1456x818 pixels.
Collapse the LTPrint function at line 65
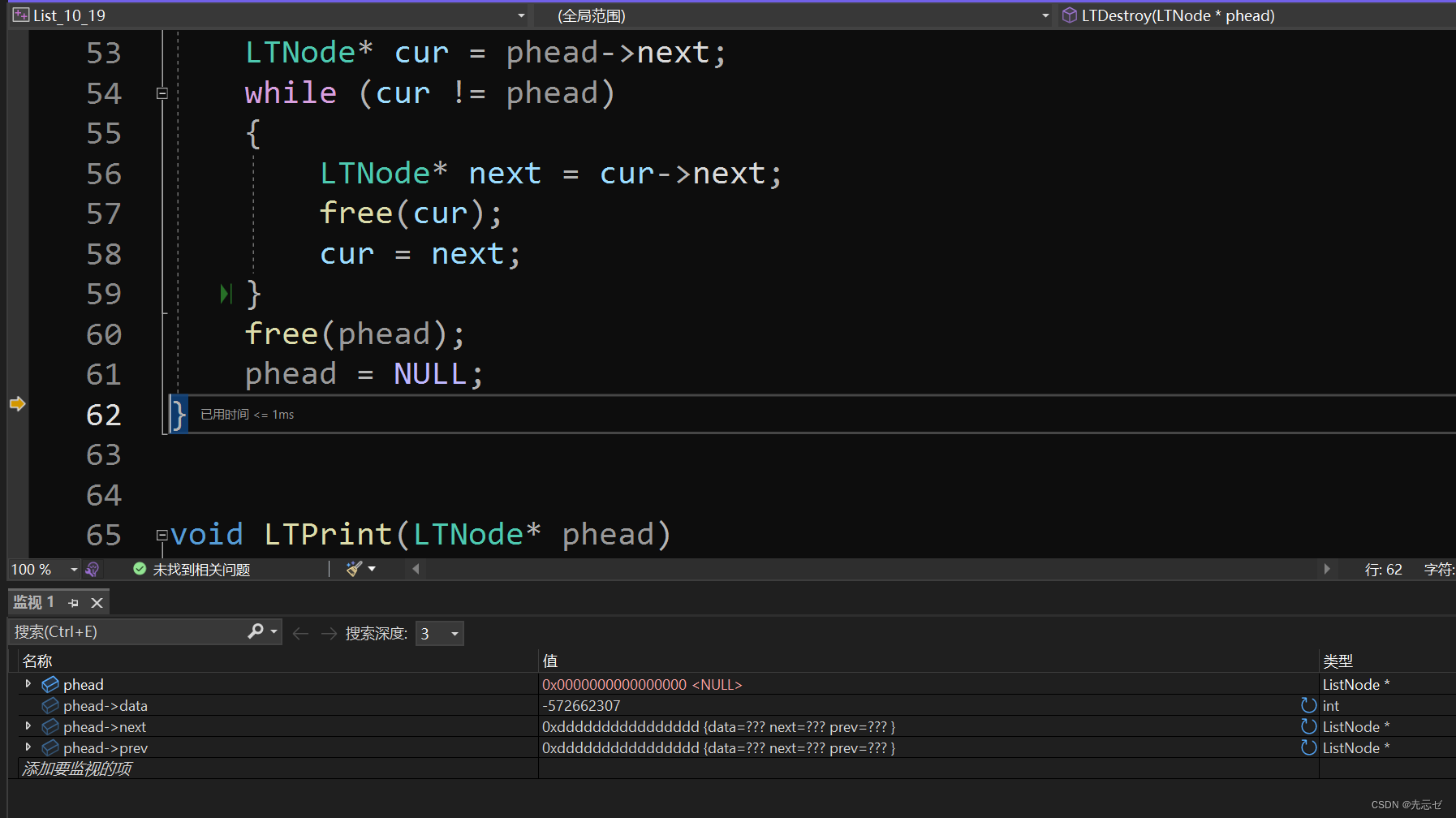[x=162, y=535]
